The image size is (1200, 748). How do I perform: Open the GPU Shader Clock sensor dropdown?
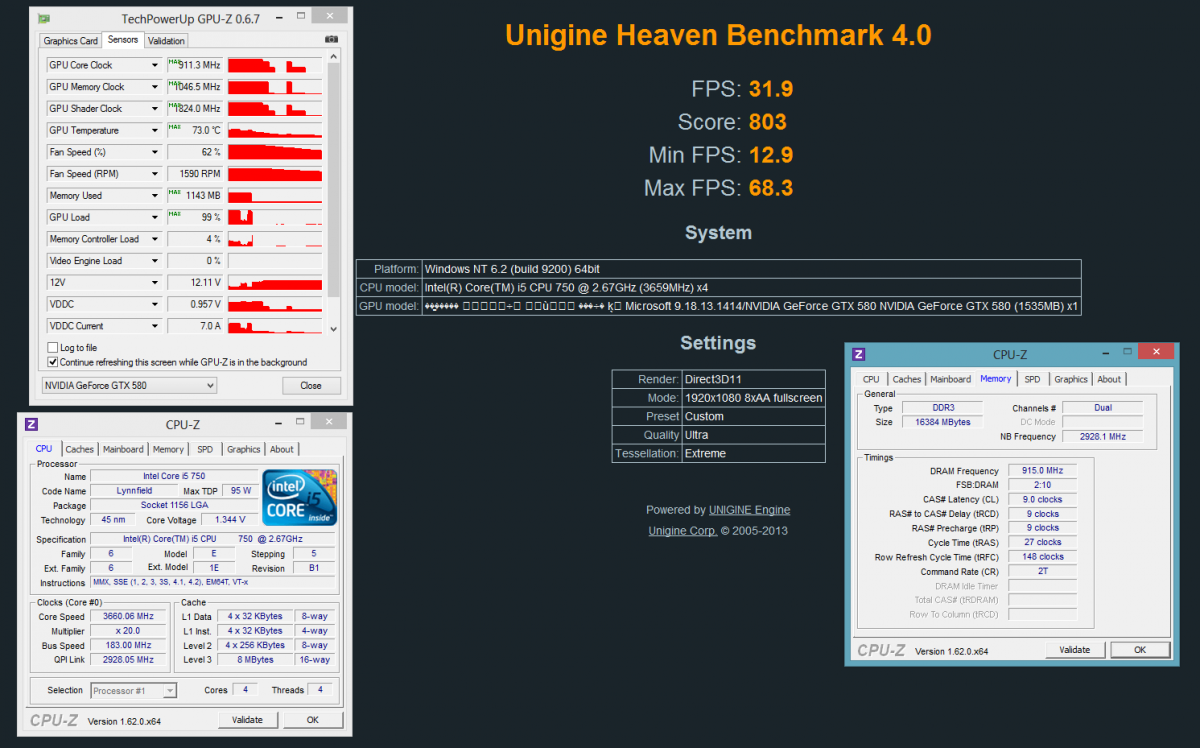[x=155, y=109]
